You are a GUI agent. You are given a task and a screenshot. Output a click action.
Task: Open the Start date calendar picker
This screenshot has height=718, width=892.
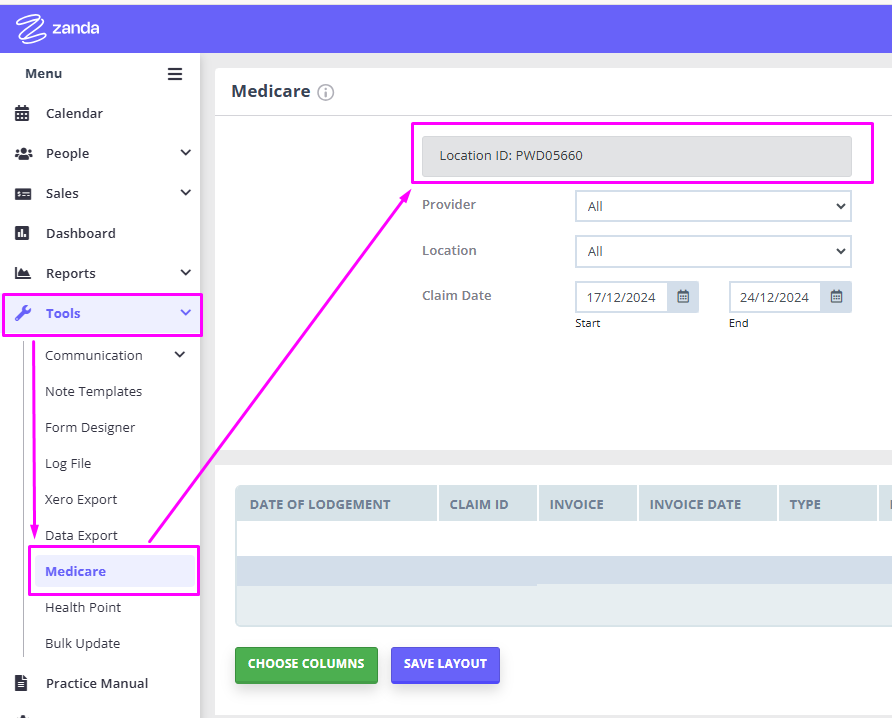click(x=683, y=297)
